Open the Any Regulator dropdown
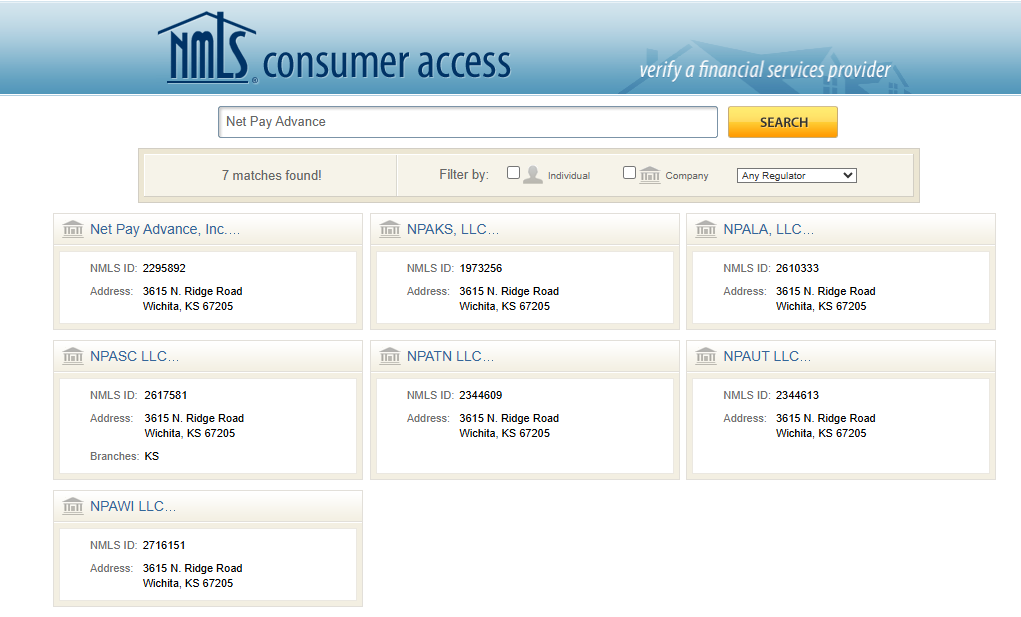 click(x=796, y=175)
